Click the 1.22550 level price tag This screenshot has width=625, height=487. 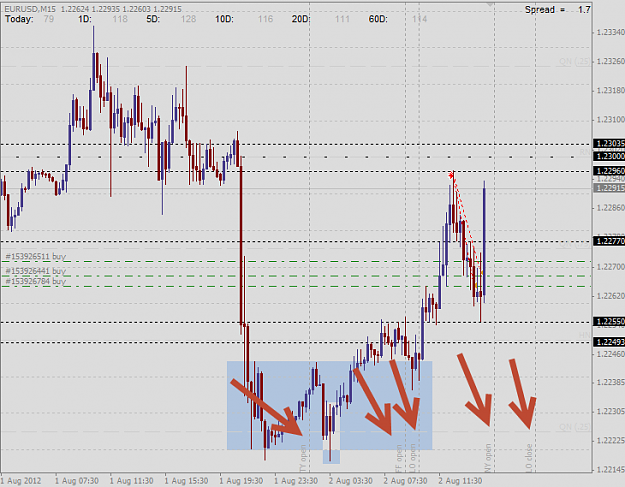click(x=609, y=321)
